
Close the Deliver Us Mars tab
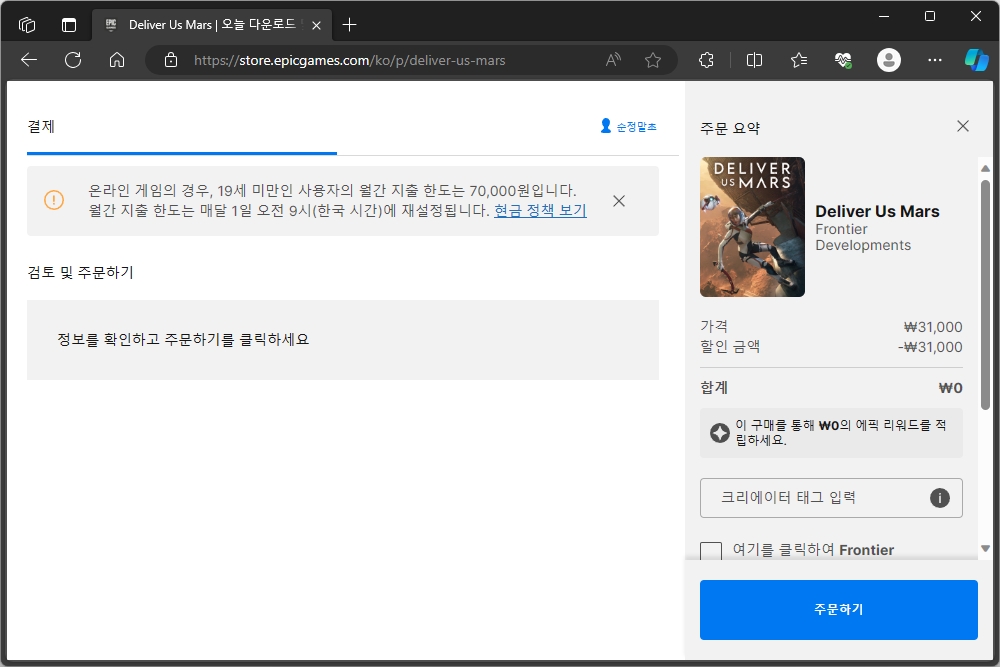316,26
